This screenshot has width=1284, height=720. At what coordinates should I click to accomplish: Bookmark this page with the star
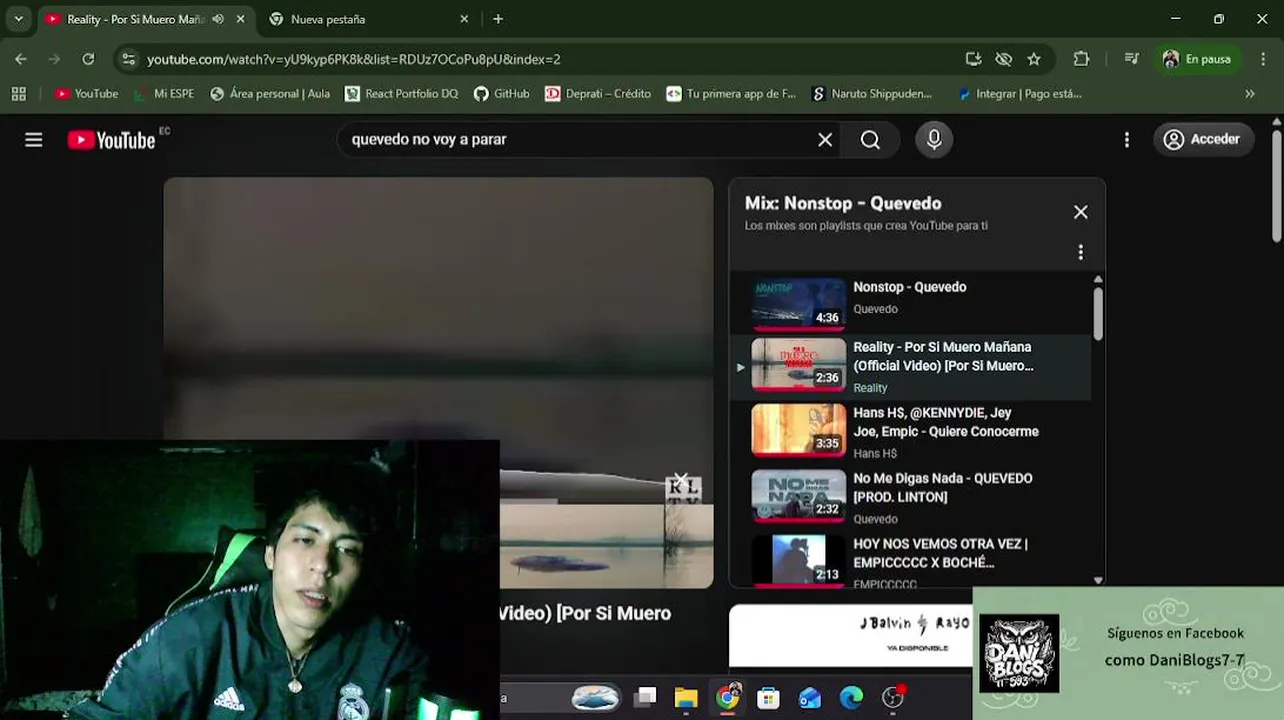coord(1034,59)
